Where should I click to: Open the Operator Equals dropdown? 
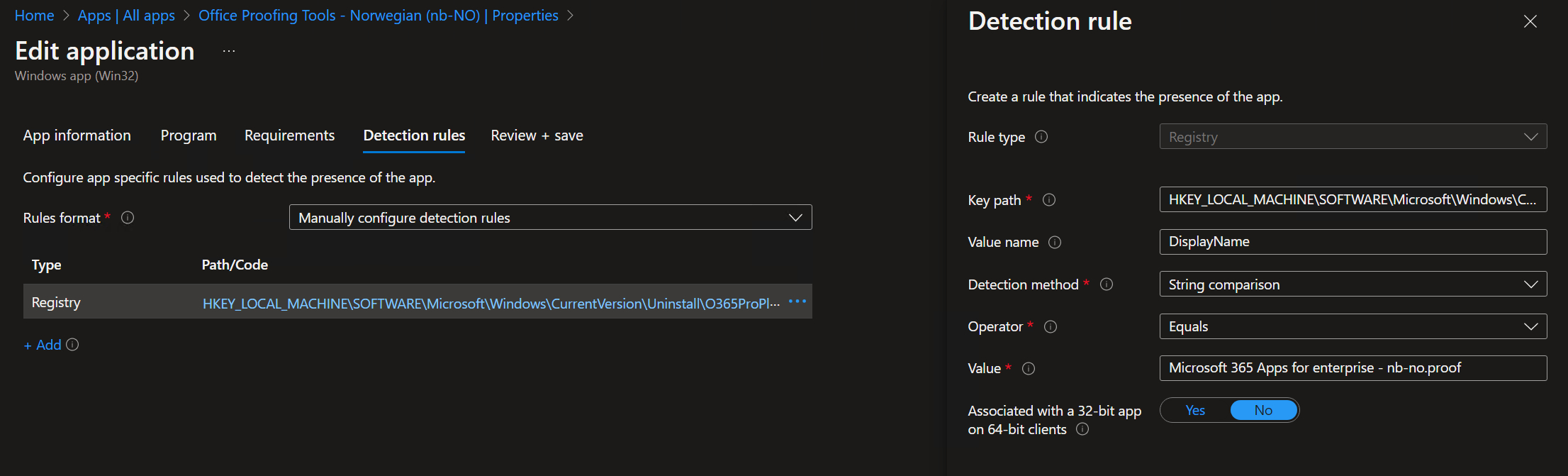point(1353,326)
